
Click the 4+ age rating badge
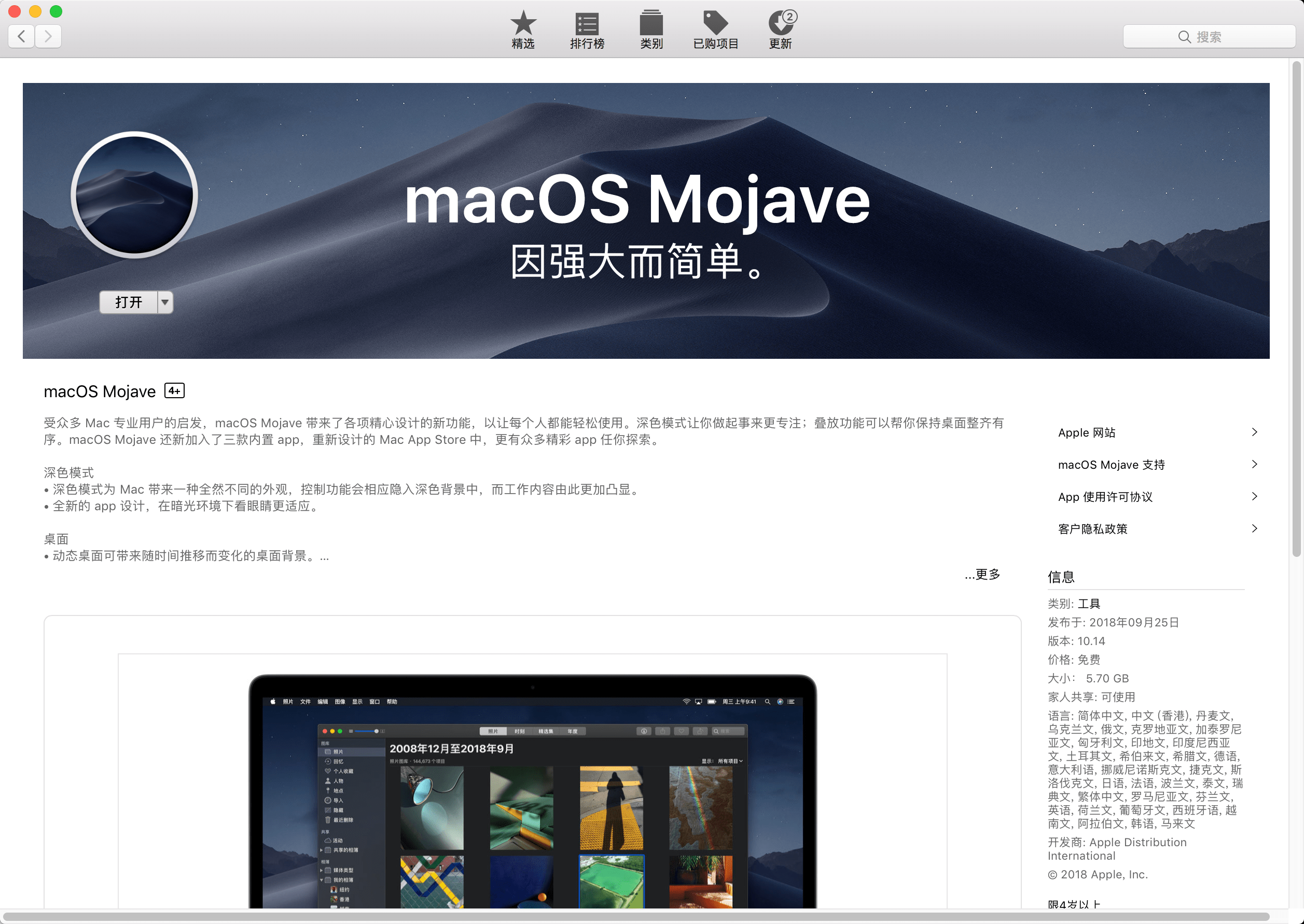[174, 391]
